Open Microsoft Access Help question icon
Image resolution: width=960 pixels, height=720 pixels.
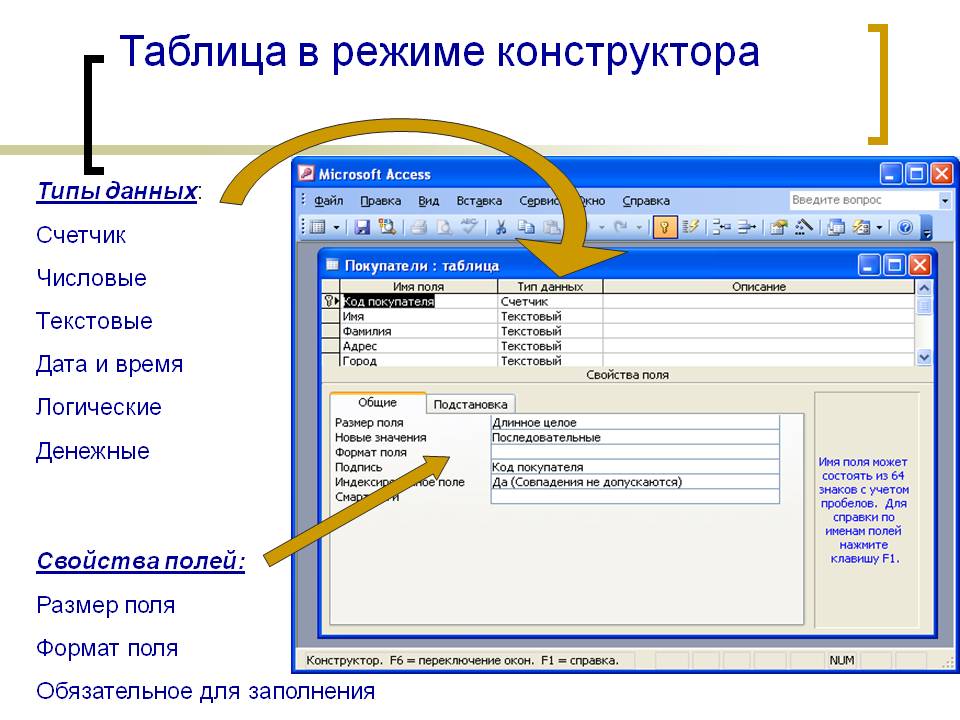(x=905, y=227)
